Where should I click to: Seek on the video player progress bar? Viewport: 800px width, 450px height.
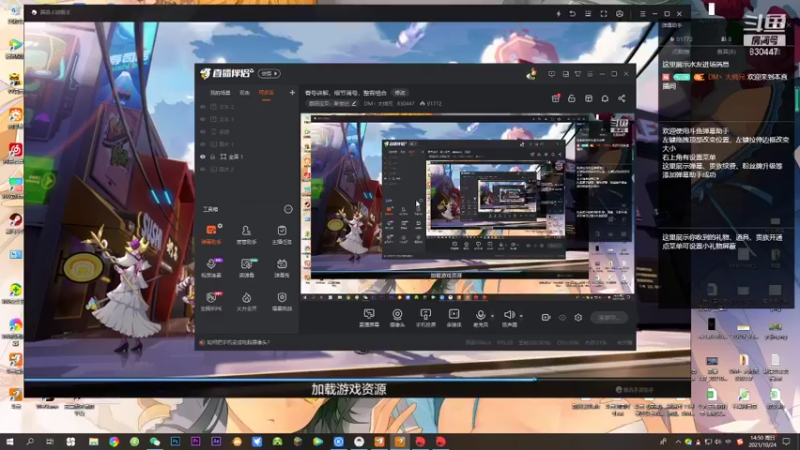click(x=357, y=380)
